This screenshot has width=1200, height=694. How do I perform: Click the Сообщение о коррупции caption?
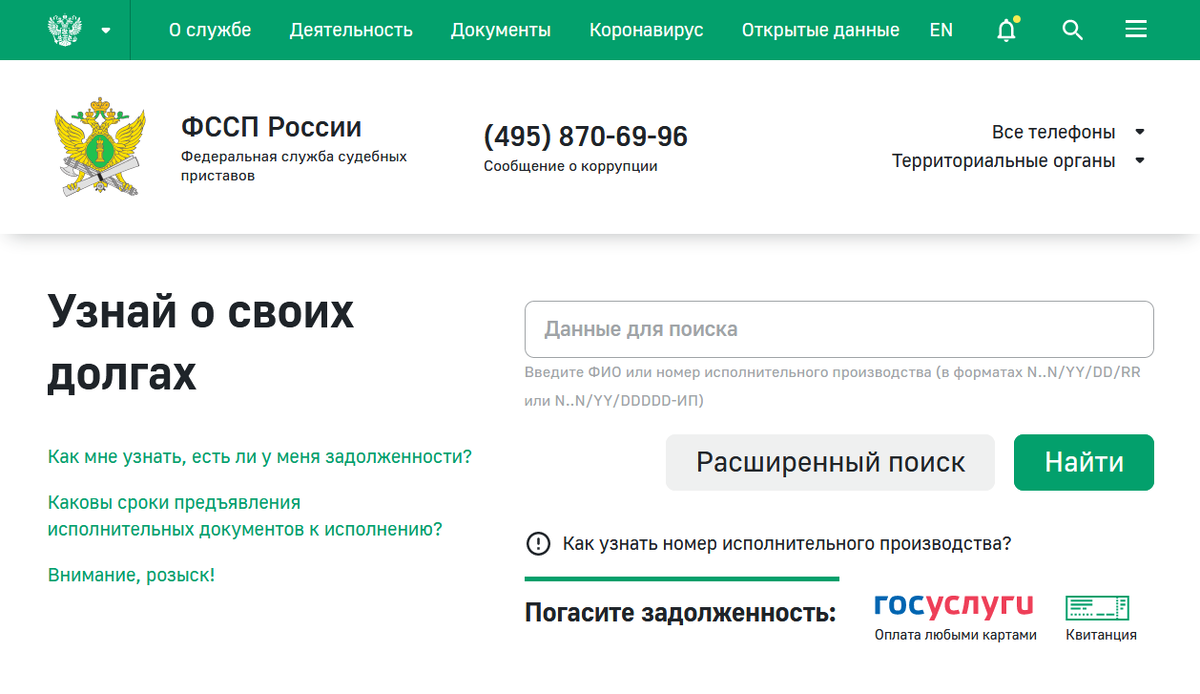coord(571,166)
